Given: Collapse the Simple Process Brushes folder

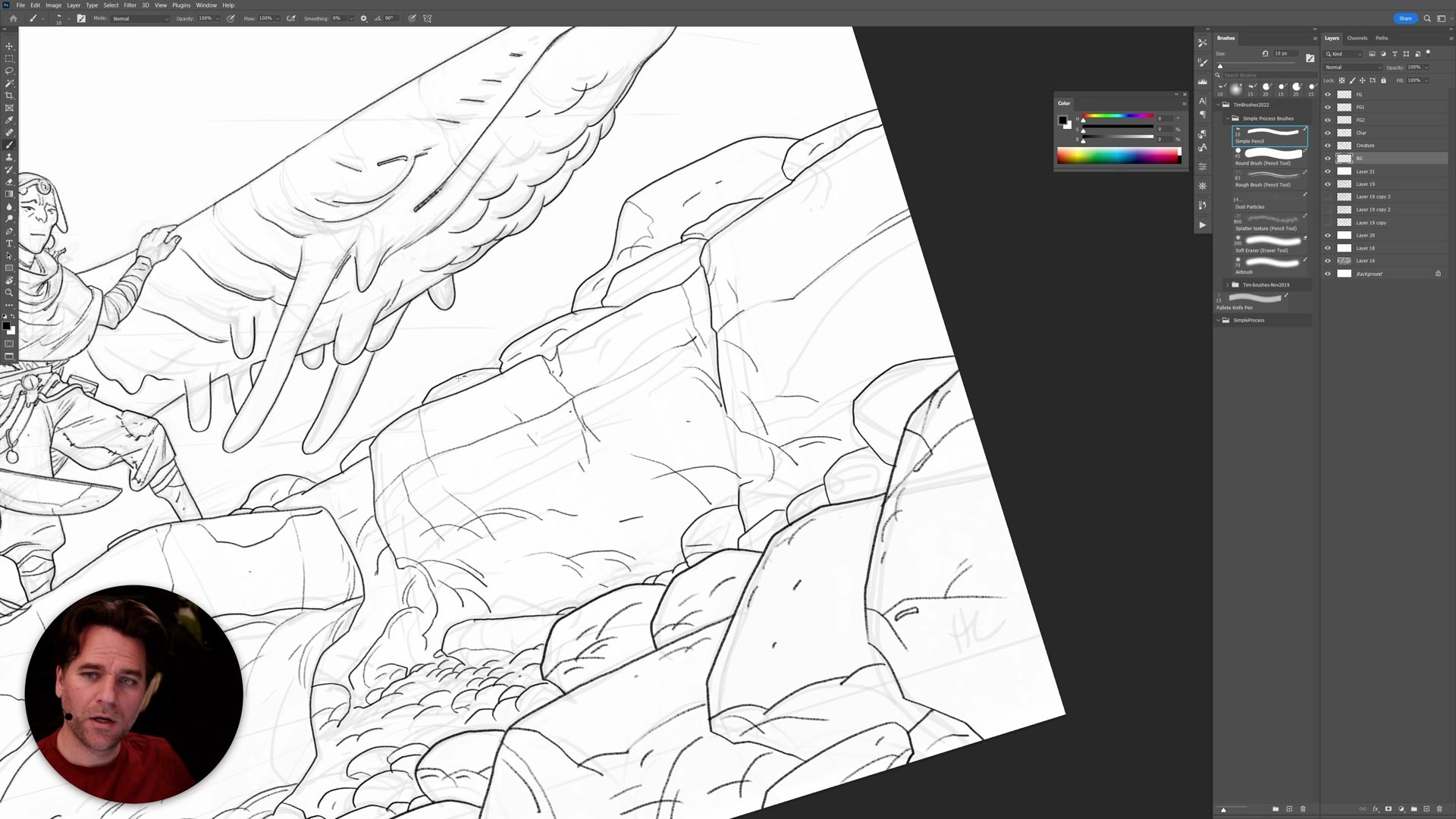Looking at the screenshot, I should (x=1228, y=118).
